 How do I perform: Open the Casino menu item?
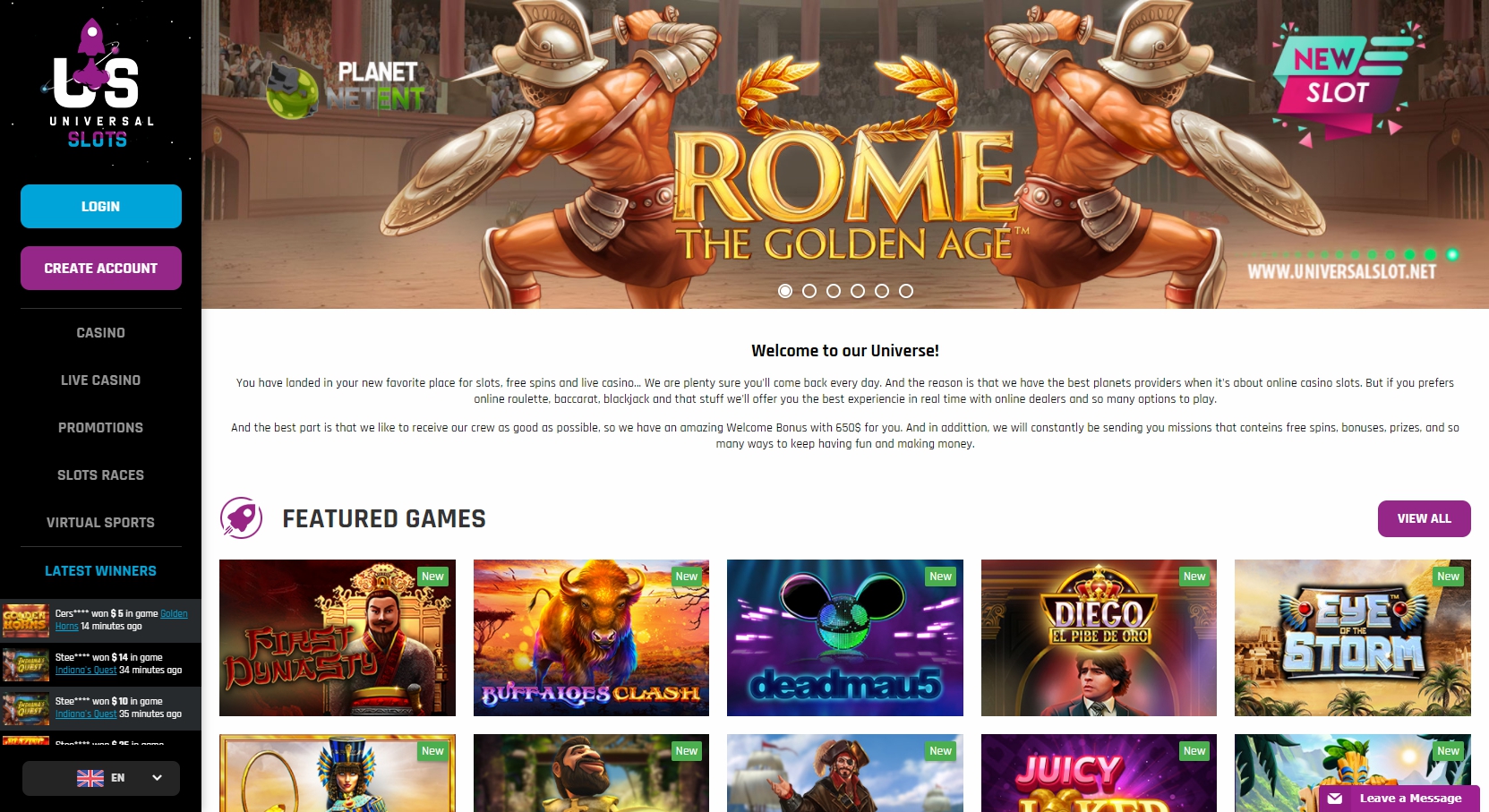(100, 333)
